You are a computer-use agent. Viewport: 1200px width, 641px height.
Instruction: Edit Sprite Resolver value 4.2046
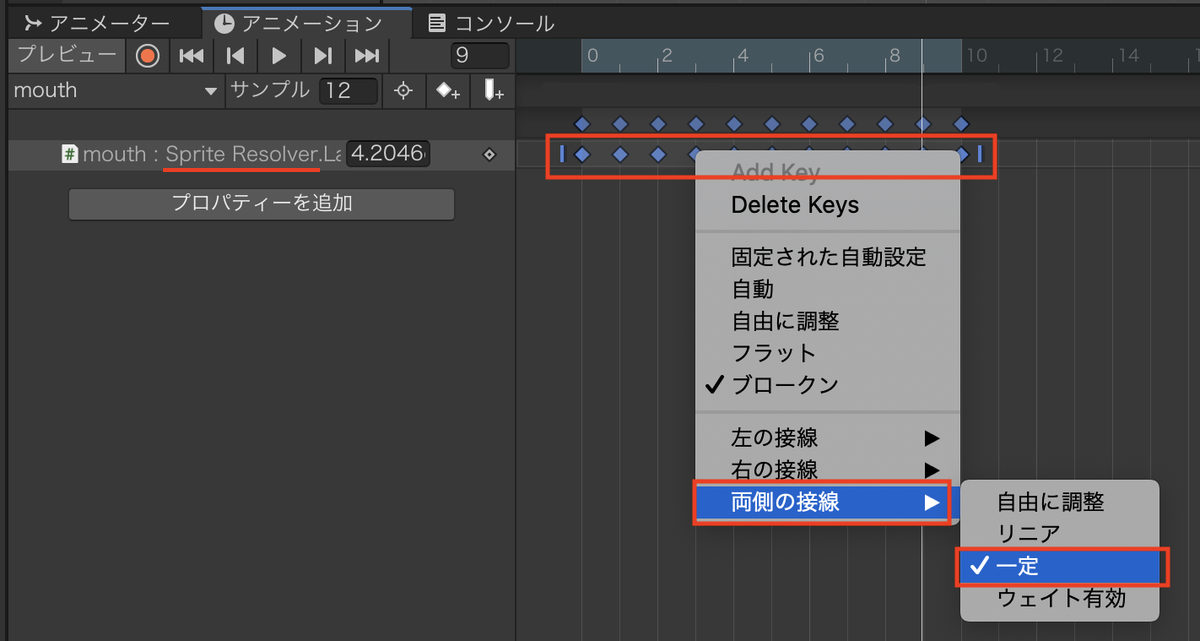(388, 155)
